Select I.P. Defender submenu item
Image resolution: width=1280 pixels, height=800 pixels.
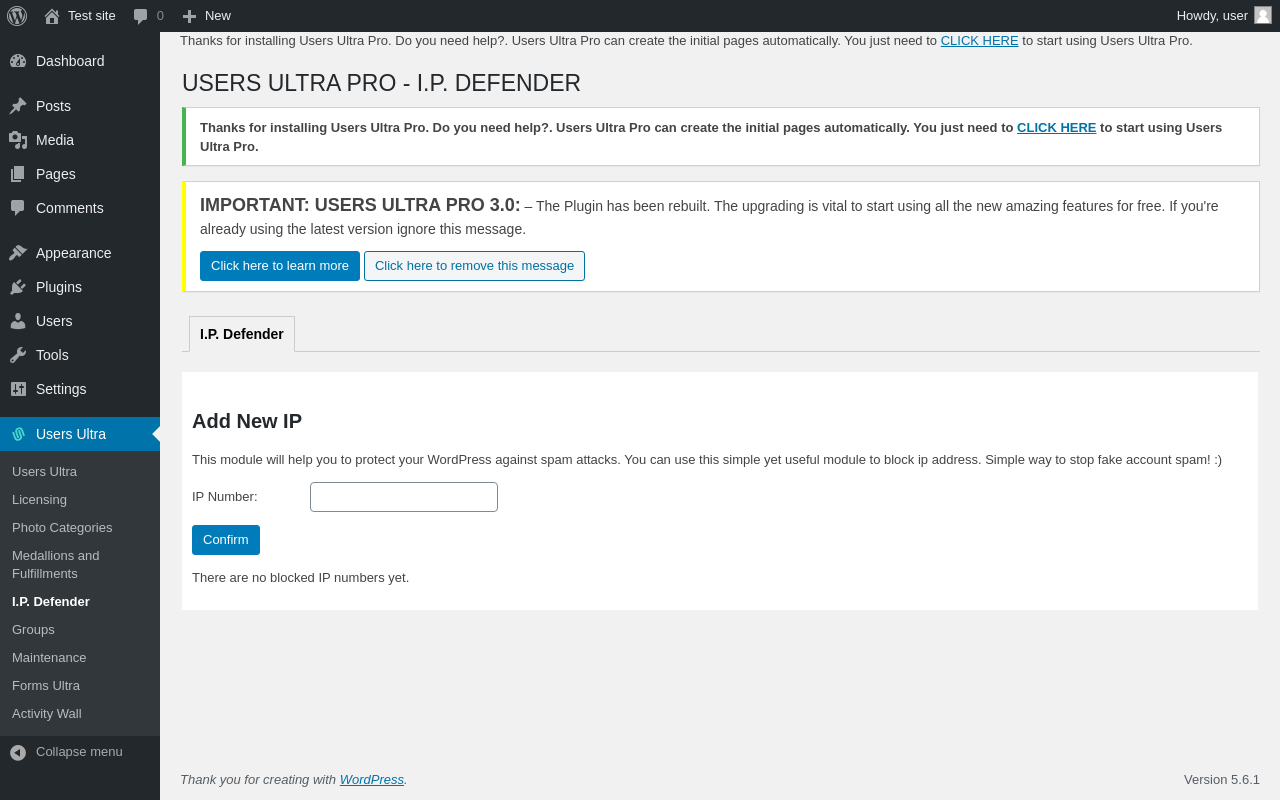click(80, 602)
